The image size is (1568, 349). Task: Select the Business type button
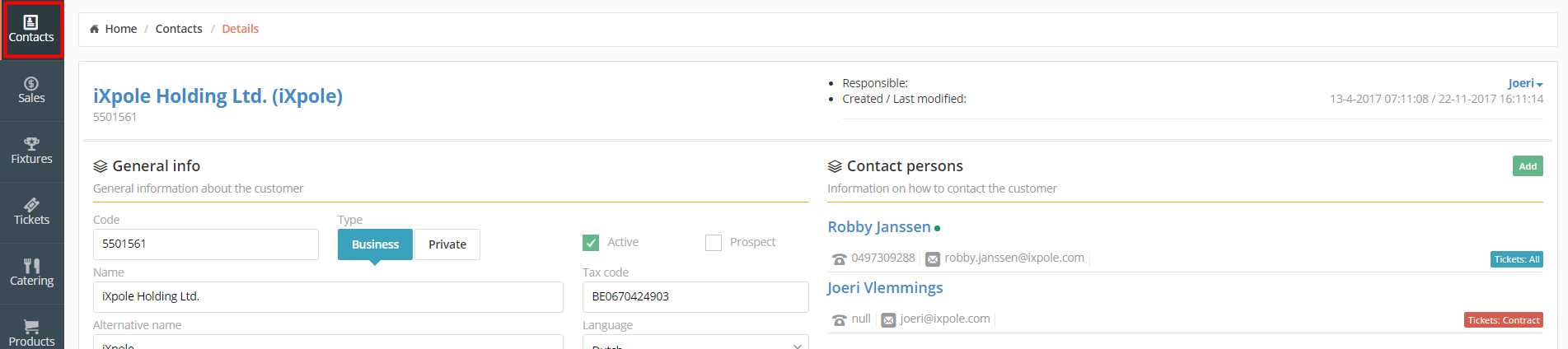pos(375,244)
